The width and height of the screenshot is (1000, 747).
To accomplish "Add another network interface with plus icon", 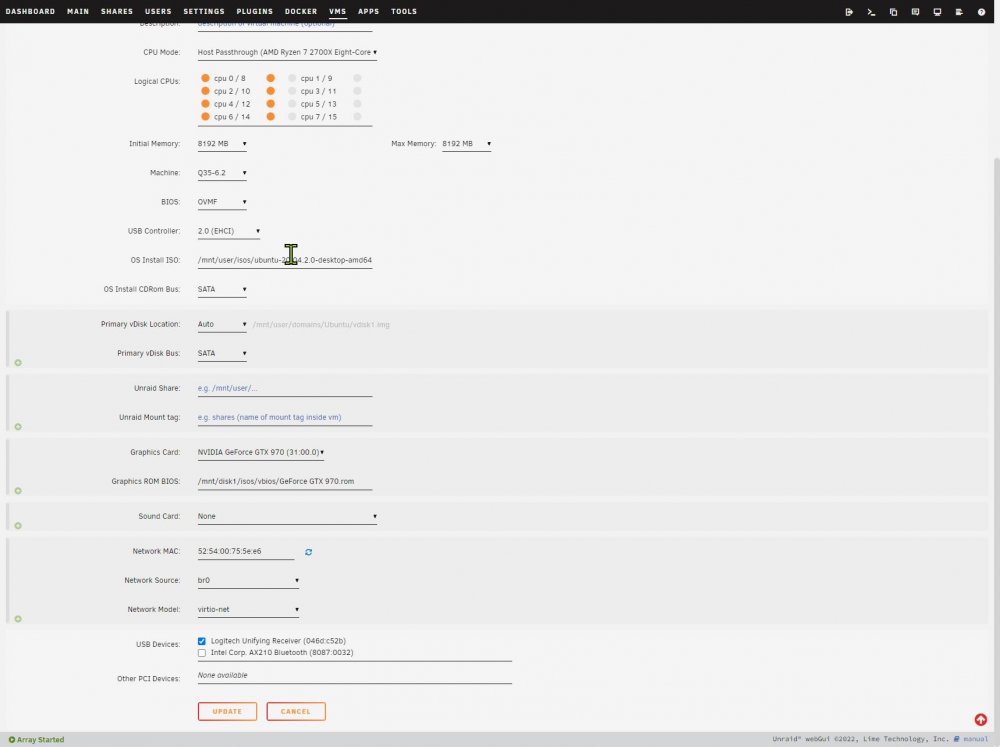I will click(x=18, y=619).
